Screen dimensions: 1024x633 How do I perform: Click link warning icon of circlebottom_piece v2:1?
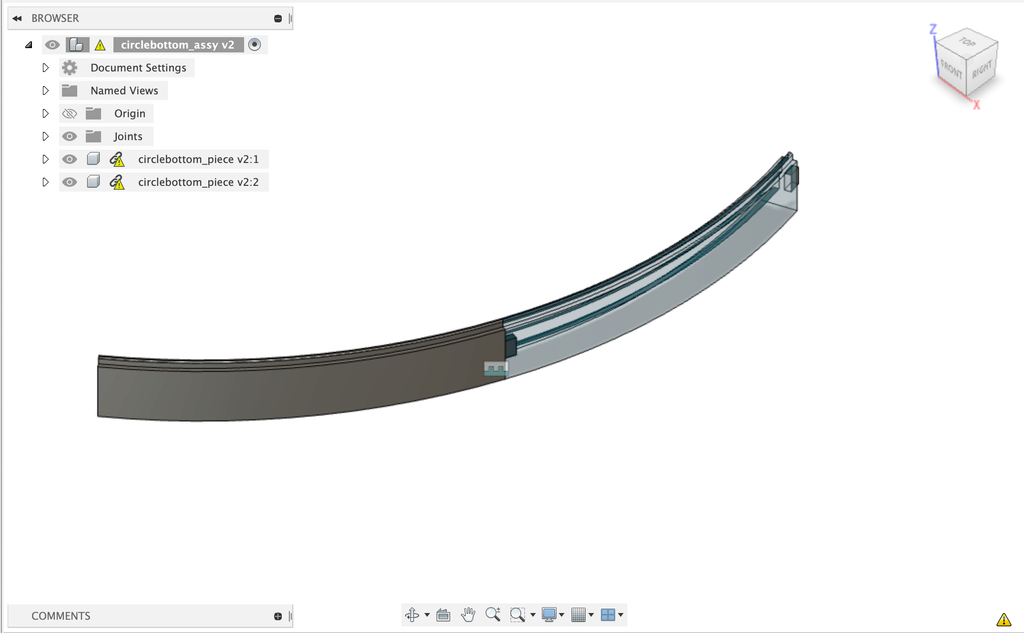117,159
